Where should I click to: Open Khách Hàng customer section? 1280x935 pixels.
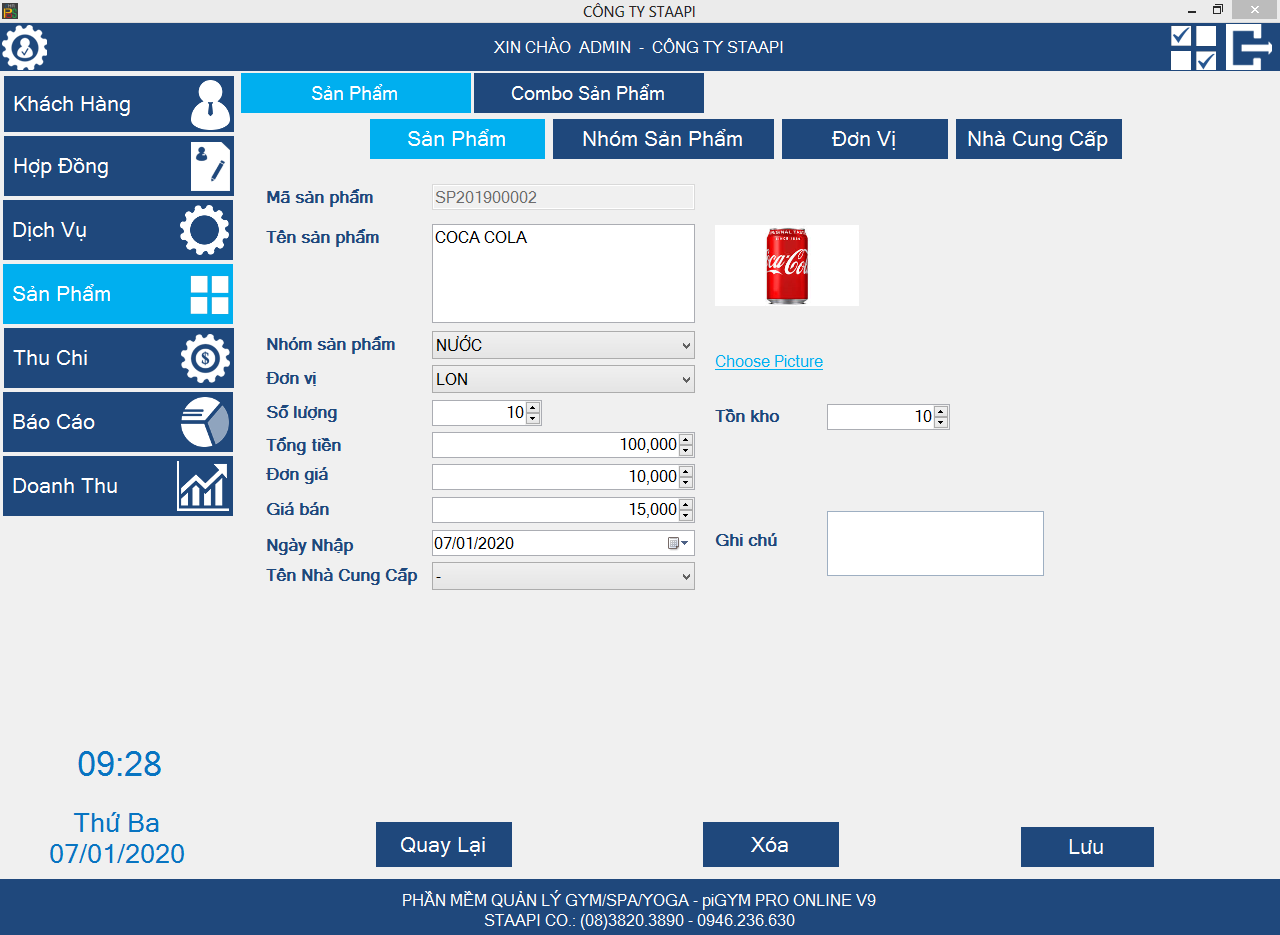coord(118,104)
